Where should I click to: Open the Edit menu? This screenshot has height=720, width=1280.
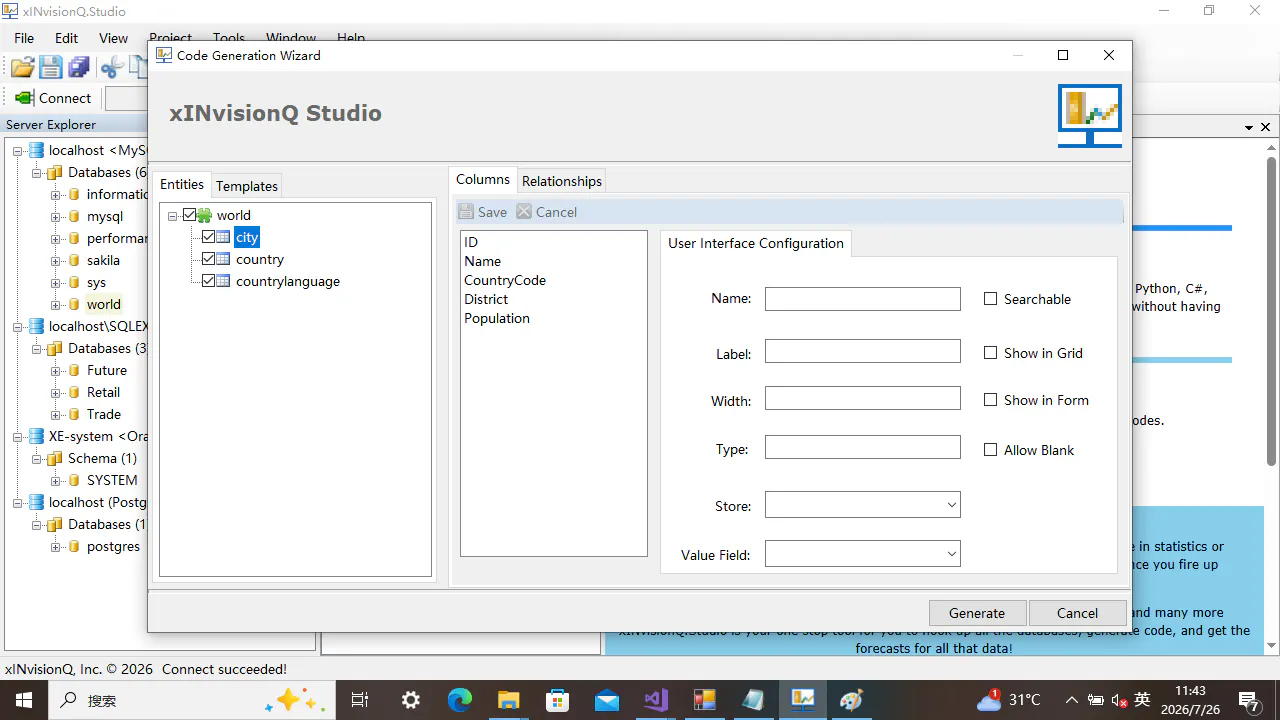(x=66, y=38)
